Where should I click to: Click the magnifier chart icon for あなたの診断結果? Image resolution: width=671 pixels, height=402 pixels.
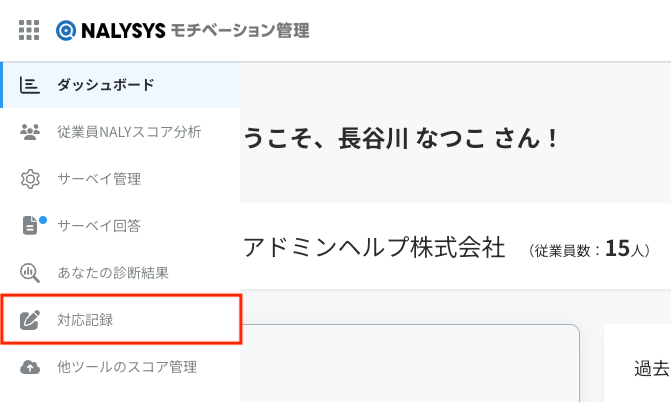pyautogui.click(x=30, y=273)
